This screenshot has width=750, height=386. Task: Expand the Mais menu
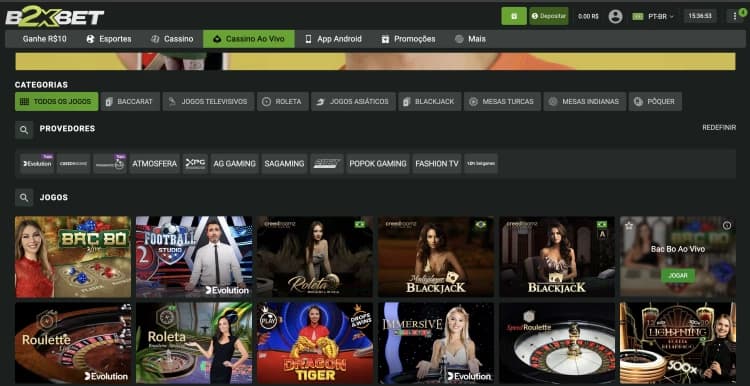(x=470, y=39)
